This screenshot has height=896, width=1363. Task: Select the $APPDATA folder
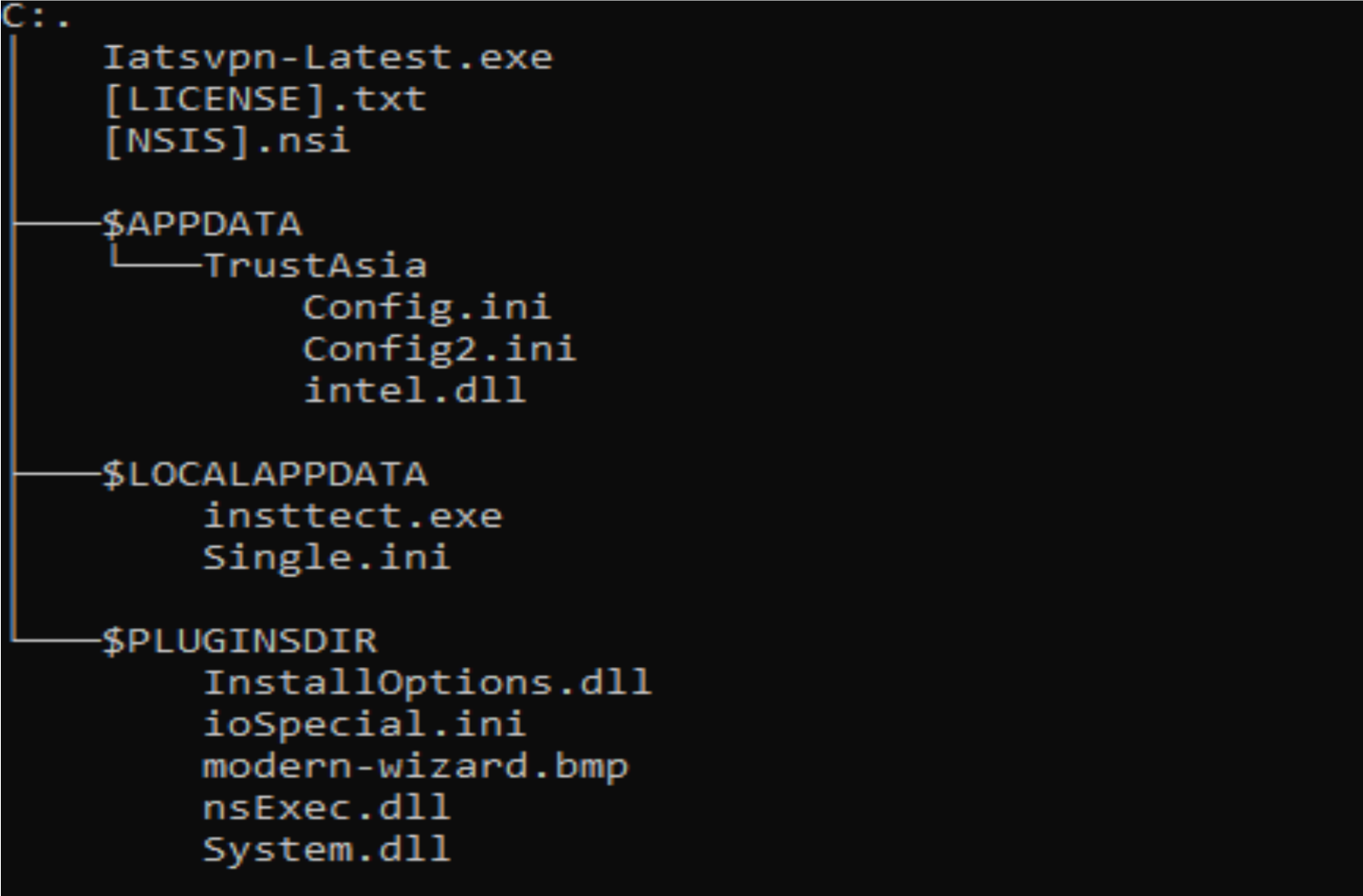click(202, 224)
